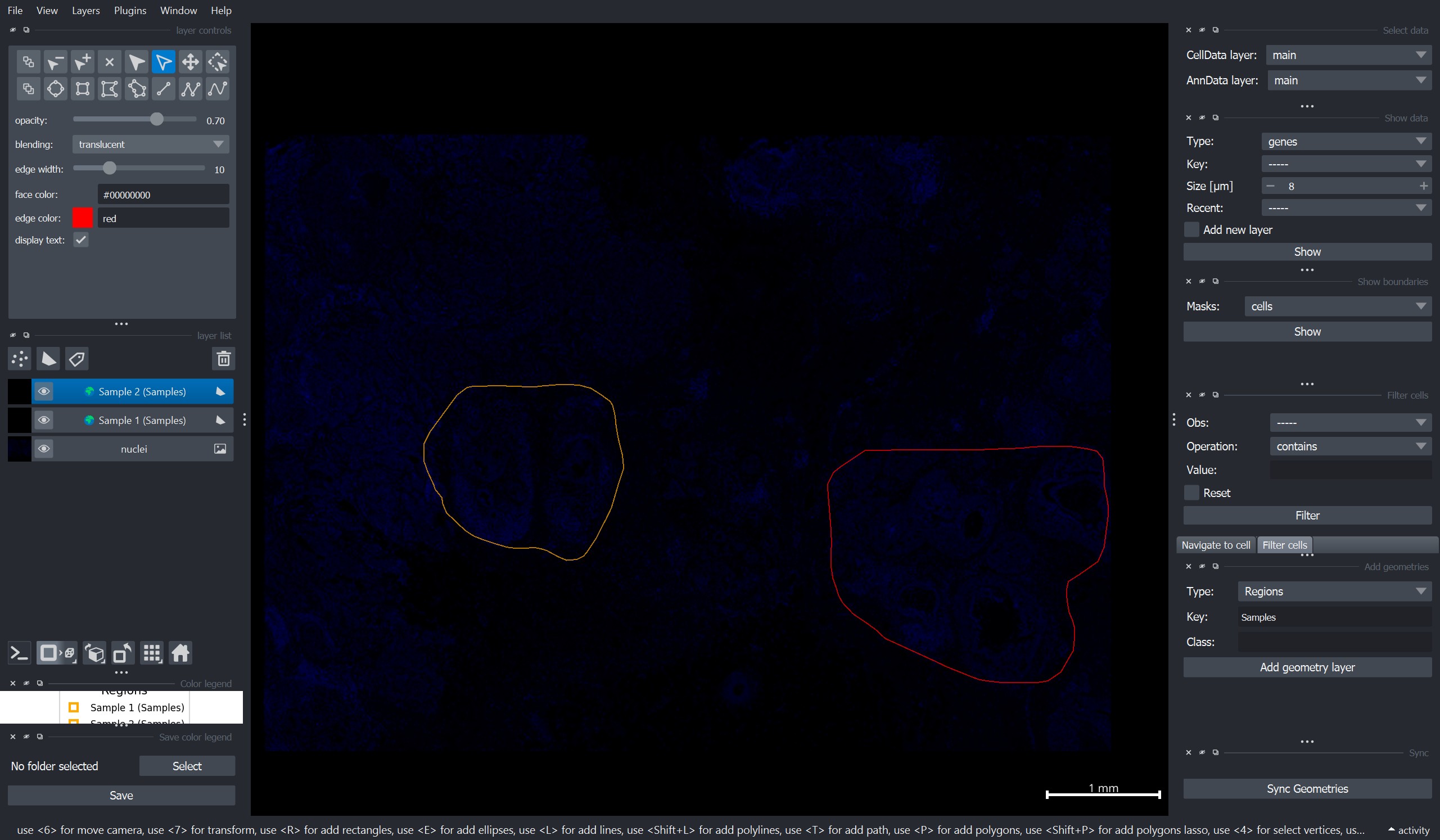Choose the add polygon tool
Viewport: 1440px width, 840px height.
tap(110, 89)
